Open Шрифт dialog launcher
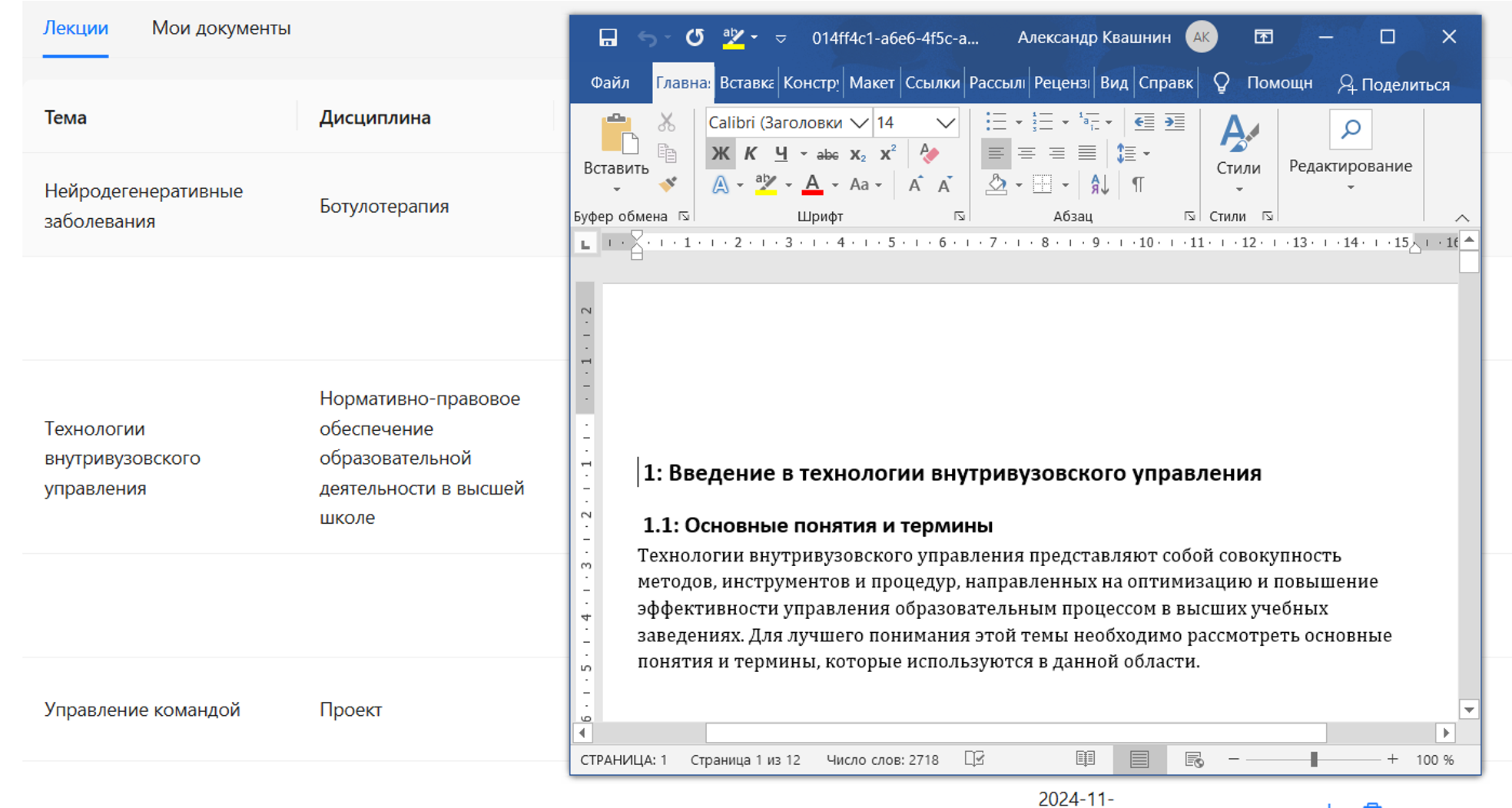This screenshot has width=1512, height=808. pos(959,217)
